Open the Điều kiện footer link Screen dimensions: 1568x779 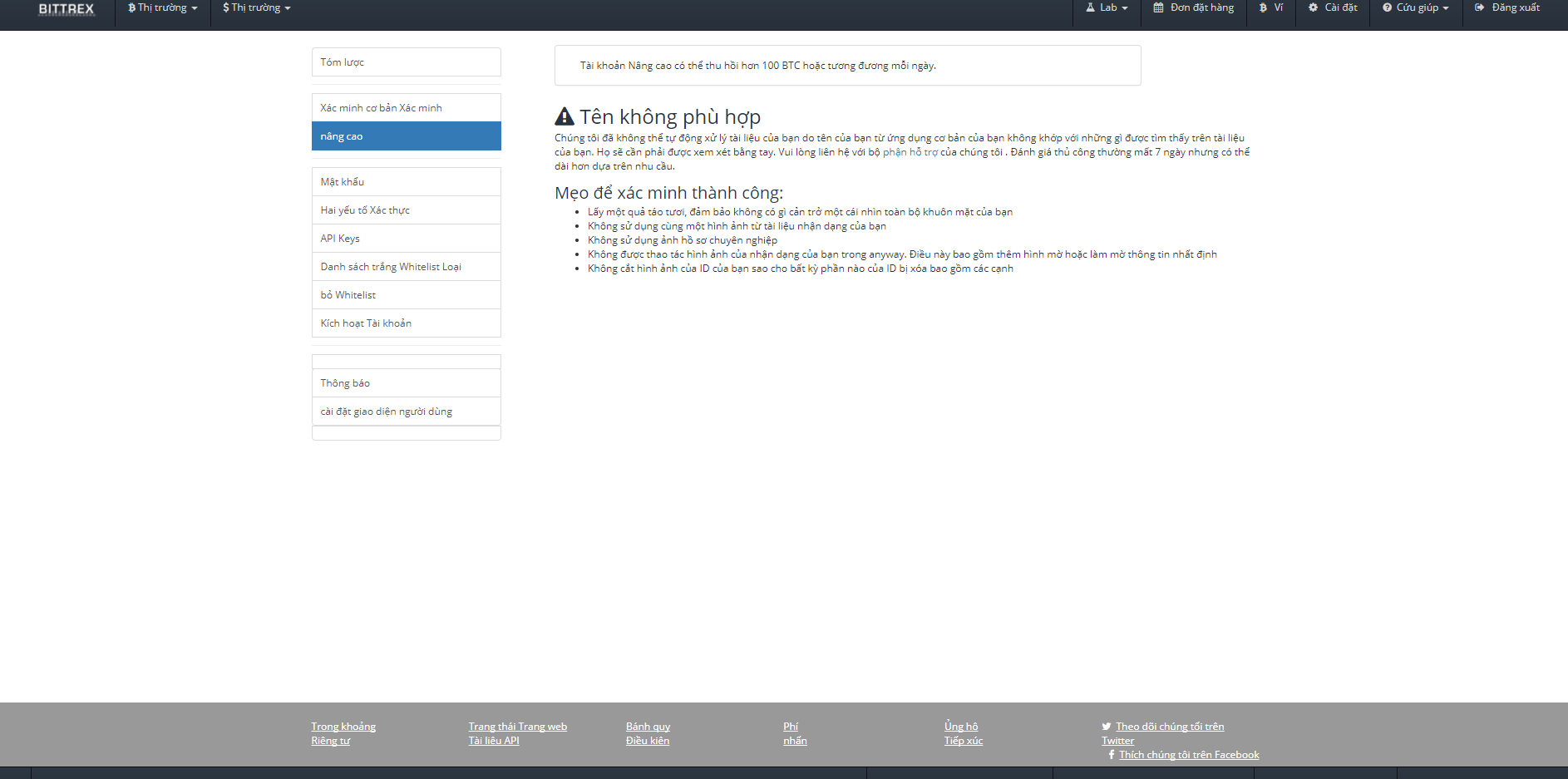648,741
